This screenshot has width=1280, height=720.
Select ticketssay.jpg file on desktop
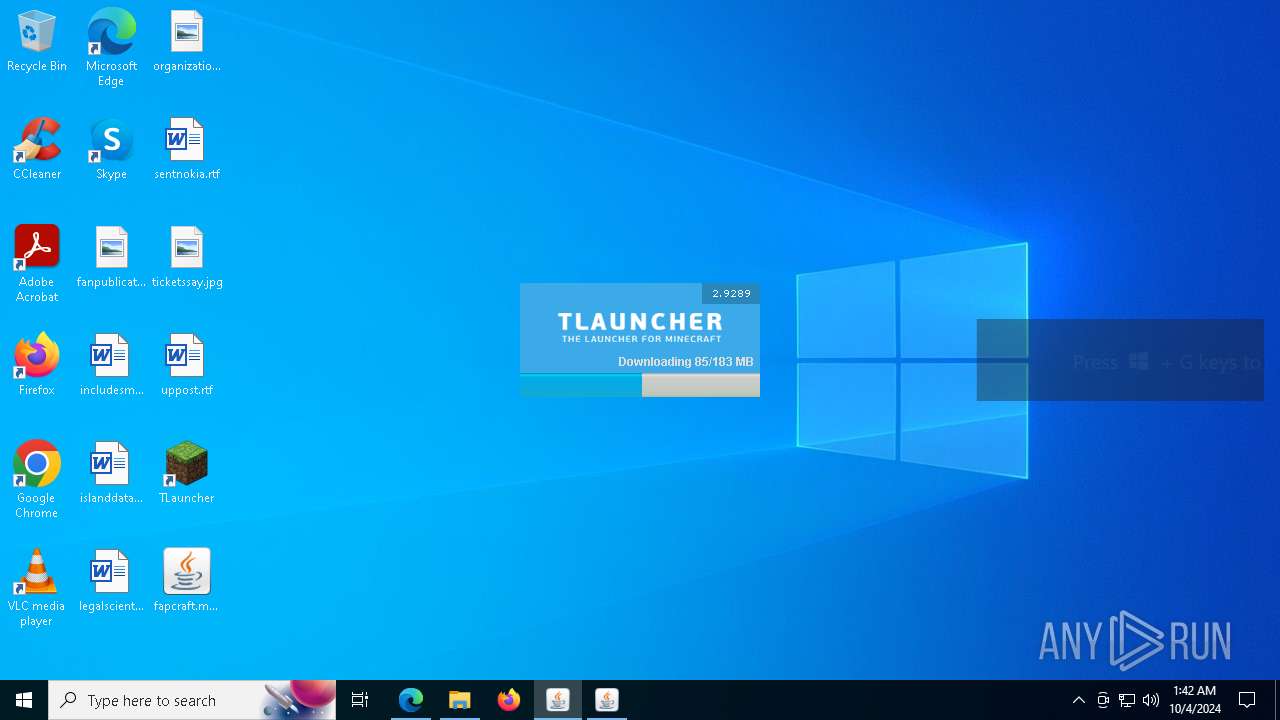pos(187,258)
